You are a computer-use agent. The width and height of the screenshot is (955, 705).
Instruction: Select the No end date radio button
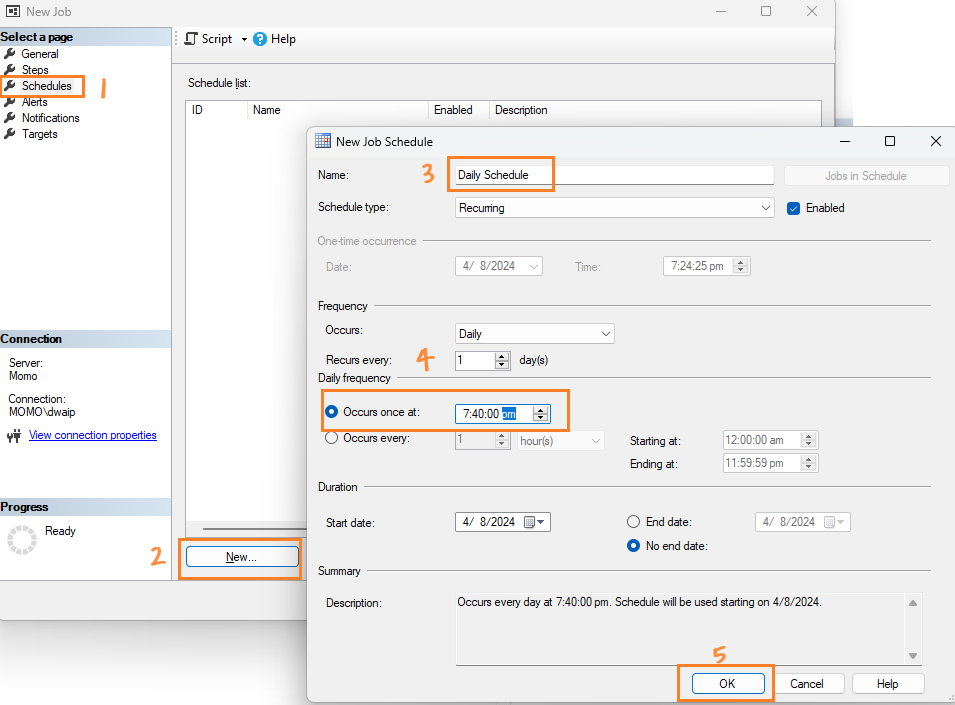(x=633, y=545)
